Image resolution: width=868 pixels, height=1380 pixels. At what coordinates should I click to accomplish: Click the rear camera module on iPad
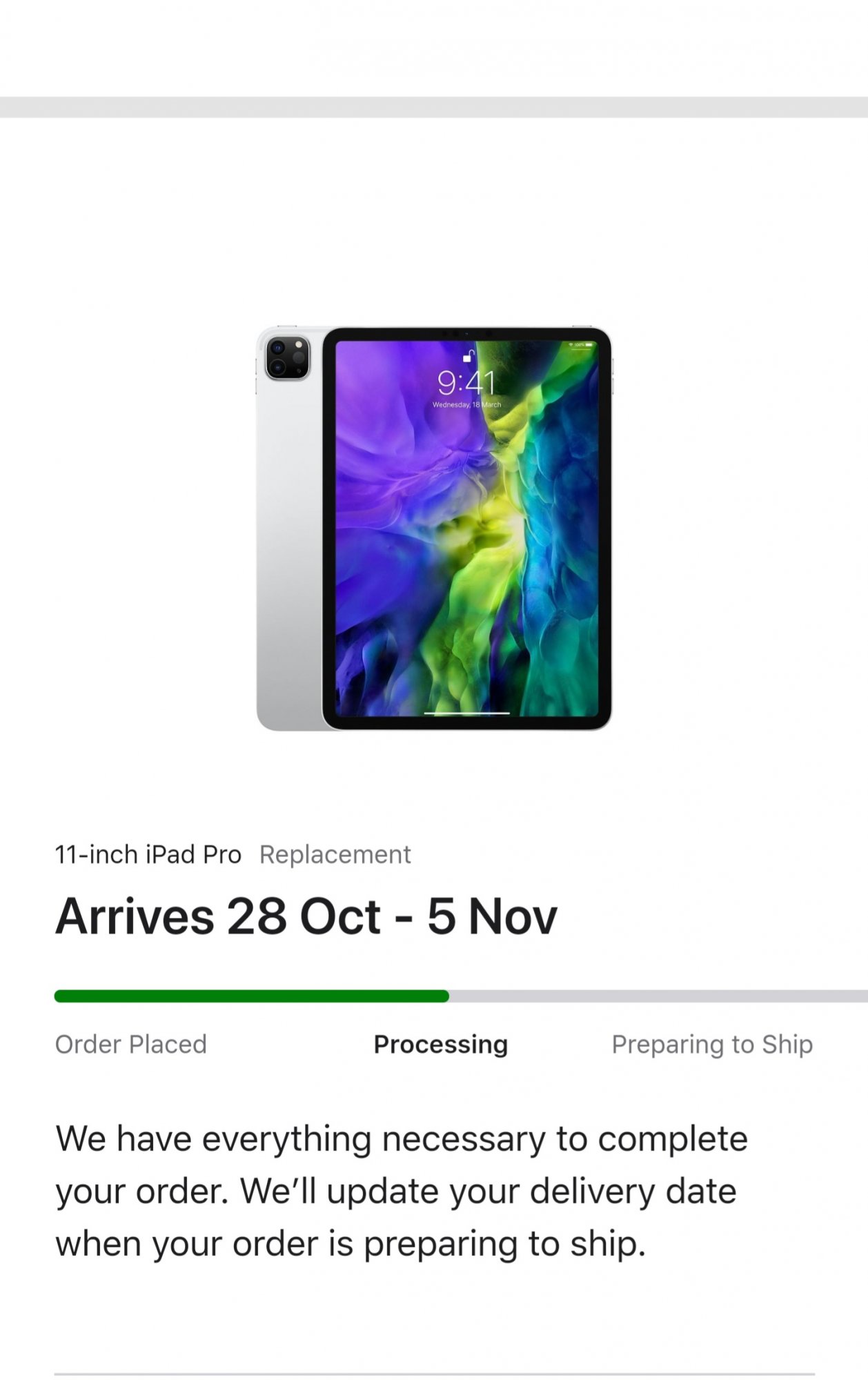pyautogui.click(x=288, y=357)
